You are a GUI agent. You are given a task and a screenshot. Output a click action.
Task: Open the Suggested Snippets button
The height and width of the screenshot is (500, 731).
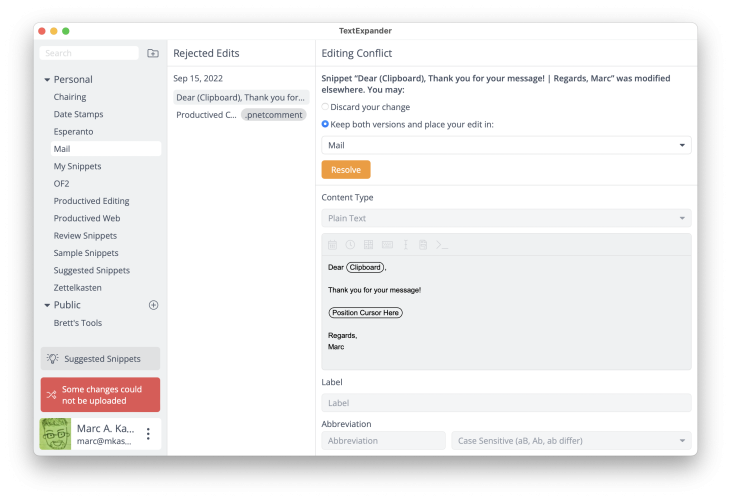pyautogui.click(x=100, y=358)
